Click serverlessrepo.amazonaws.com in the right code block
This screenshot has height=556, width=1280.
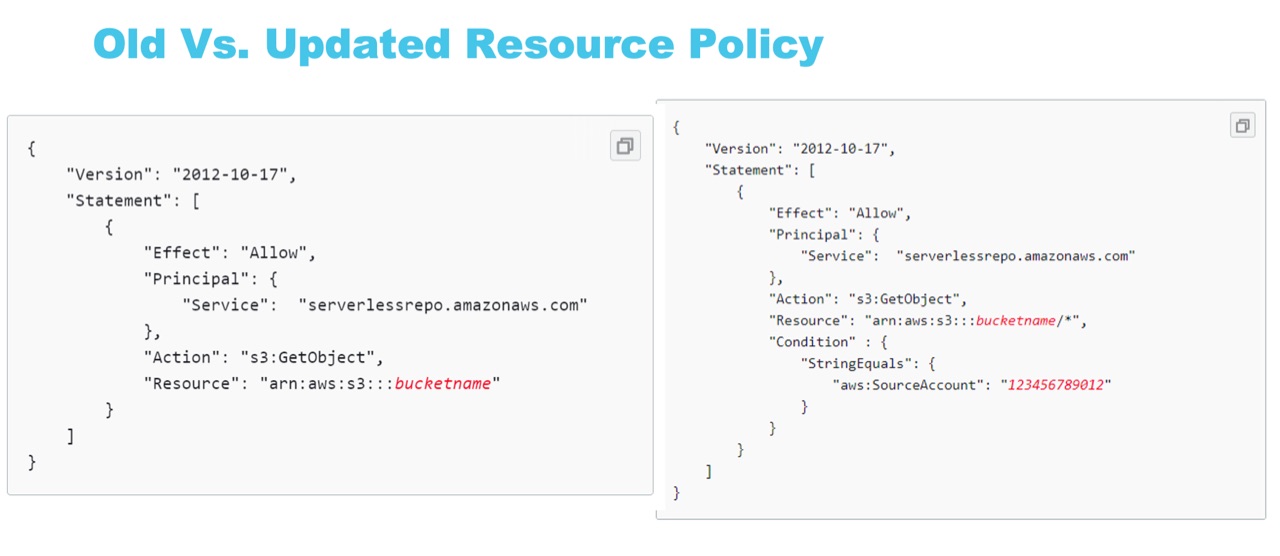tap(1016, 256)
